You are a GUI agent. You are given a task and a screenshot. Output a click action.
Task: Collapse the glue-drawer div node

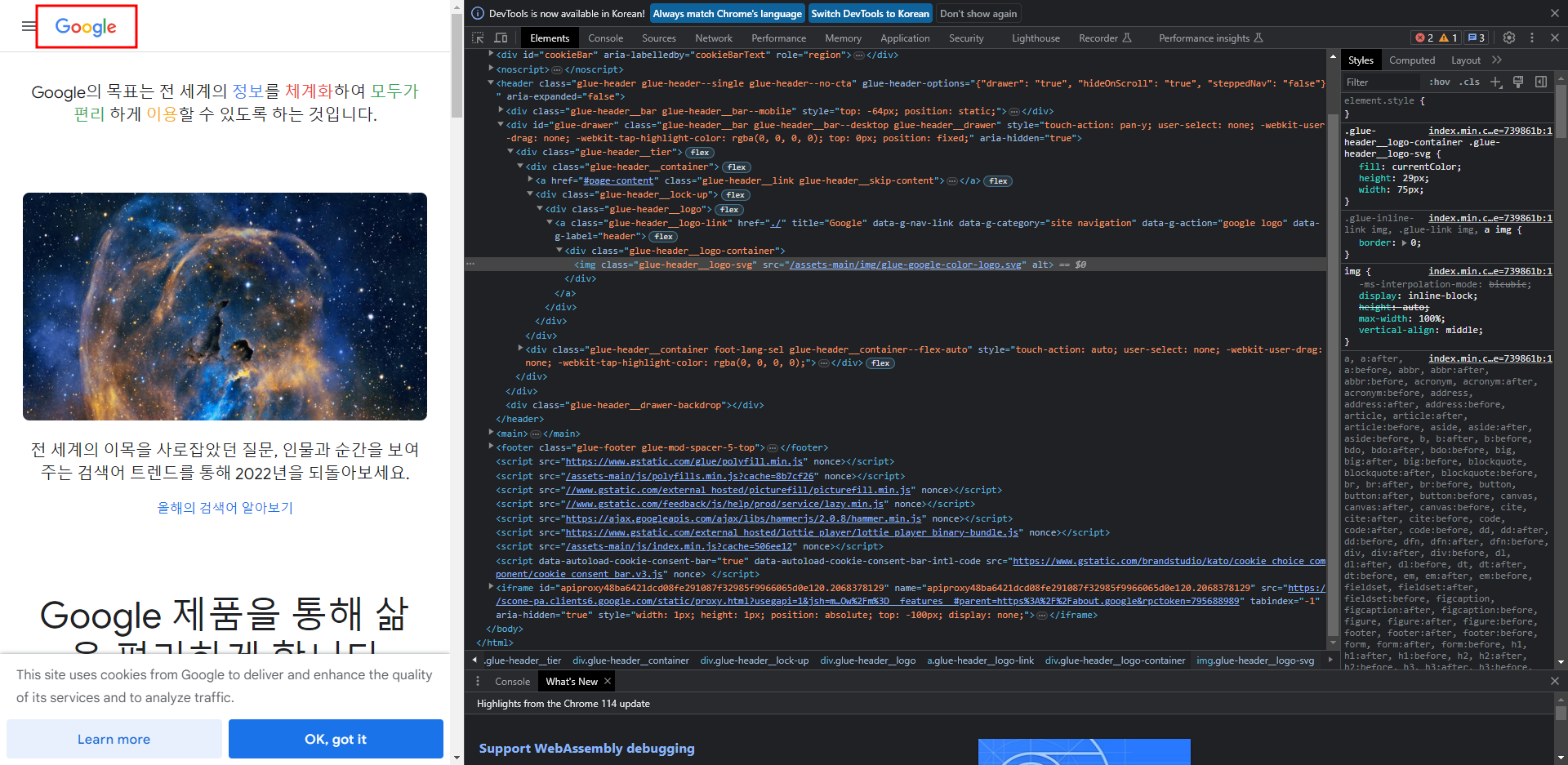(x=501, y=125)
